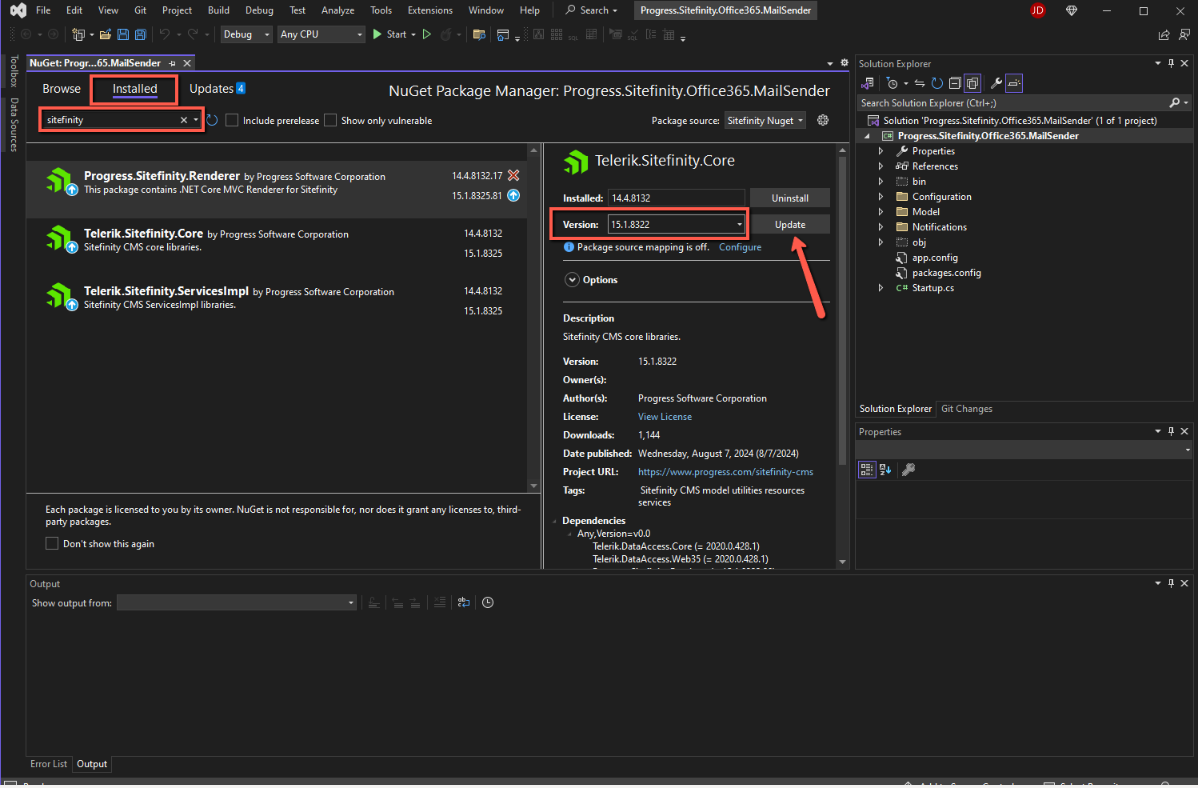Click Pending Changes Filter clock icon in Solution Explorer
This screenshot has height=788, width=1198.
[892, 83]
